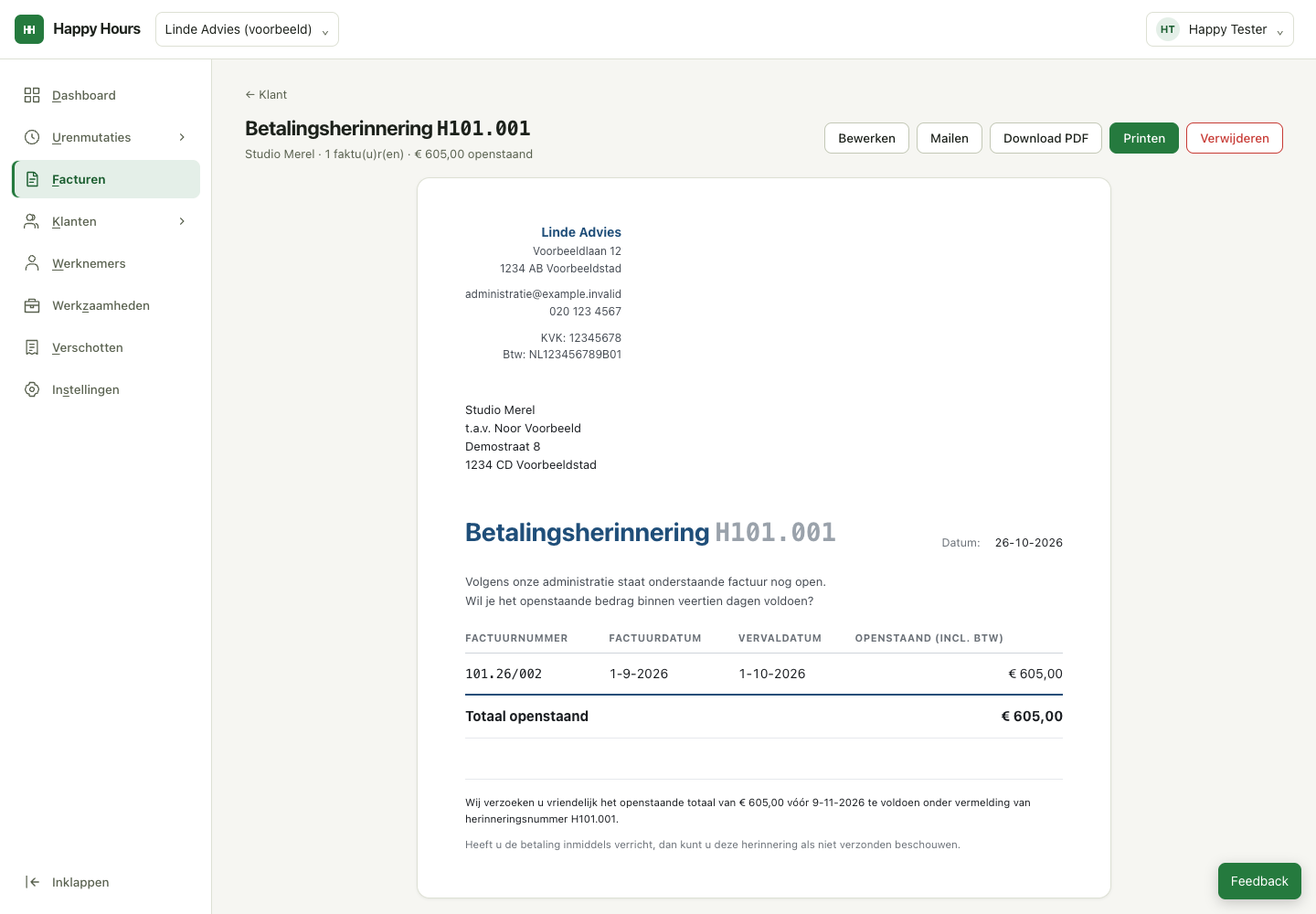Open Werkzaamheden in the sidebar
Screen dimensions: 1316x914
[106, 305]
